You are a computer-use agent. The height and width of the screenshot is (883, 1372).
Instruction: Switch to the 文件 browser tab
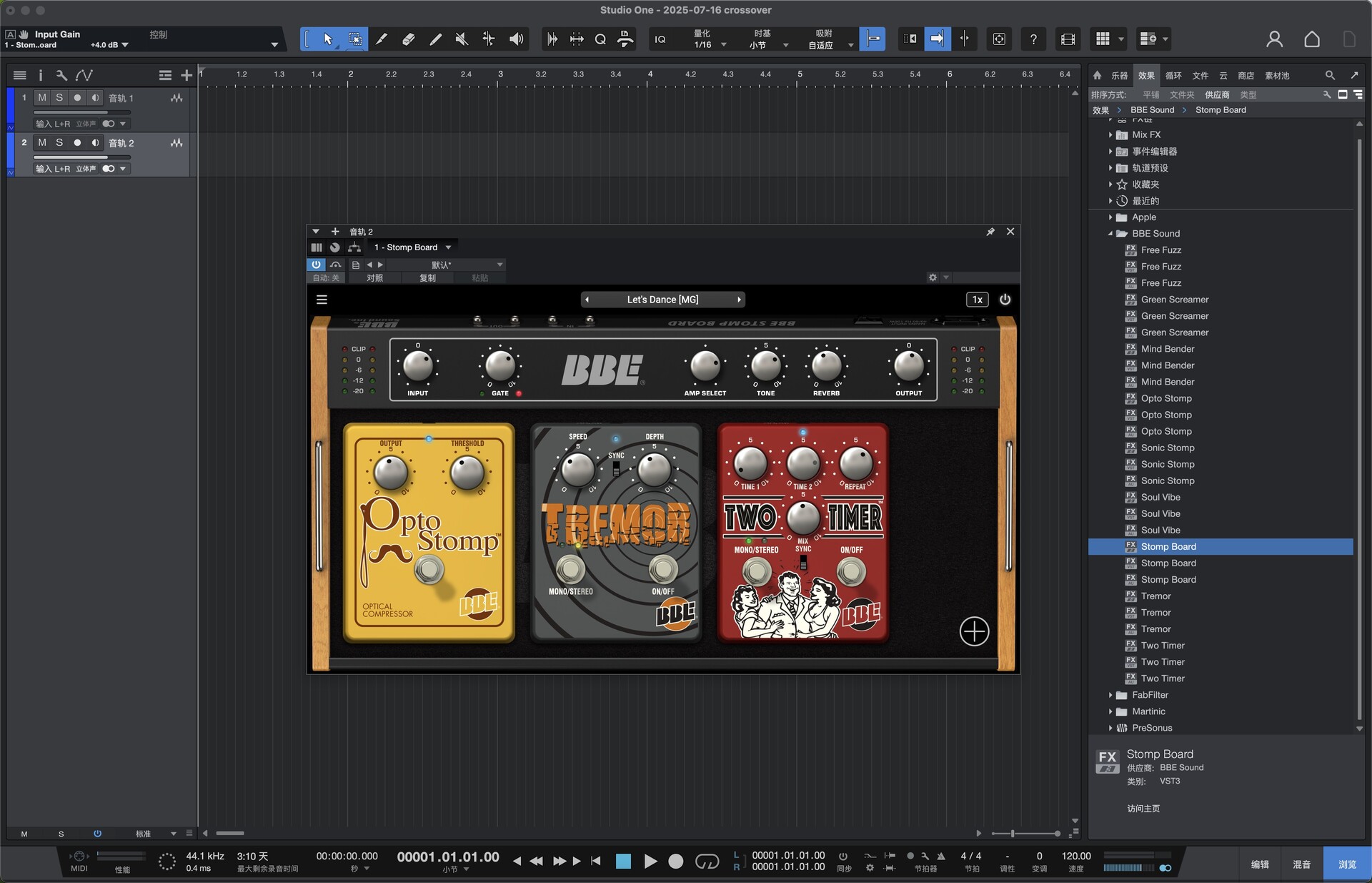click(x=1200, y=75)
